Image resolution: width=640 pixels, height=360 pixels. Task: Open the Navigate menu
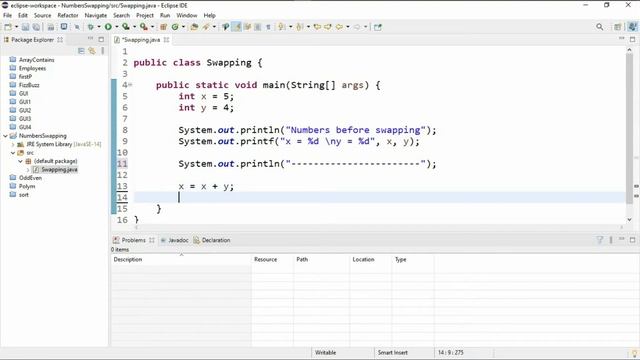(x=96, y=15)
